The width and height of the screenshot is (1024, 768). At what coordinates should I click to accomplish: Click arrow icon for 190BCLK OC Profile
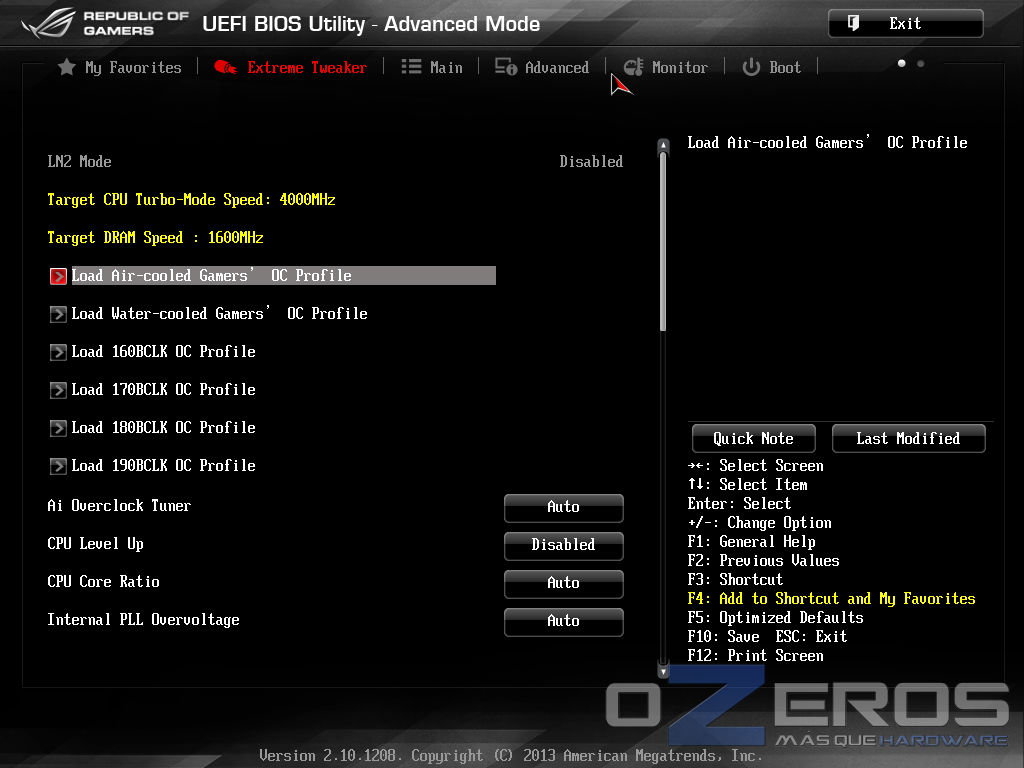pyautogui.click(x=58, y=466)
